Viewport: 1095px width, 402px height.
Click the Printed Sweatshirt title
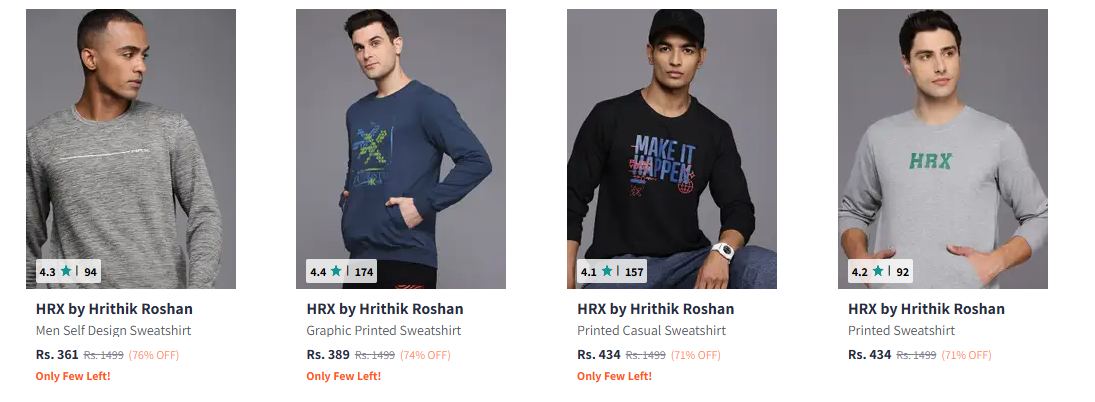point(901,331)
